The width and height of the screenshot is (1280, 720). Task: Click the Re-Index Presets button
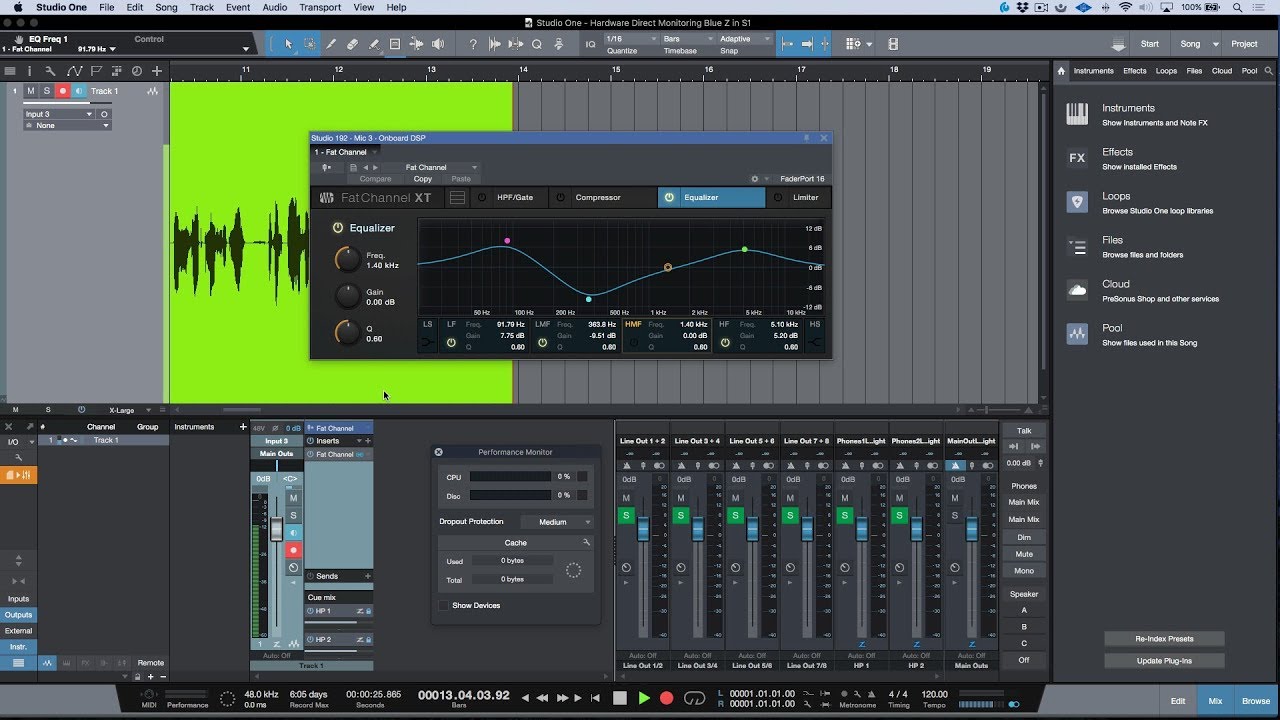(x=1164, y=638)
